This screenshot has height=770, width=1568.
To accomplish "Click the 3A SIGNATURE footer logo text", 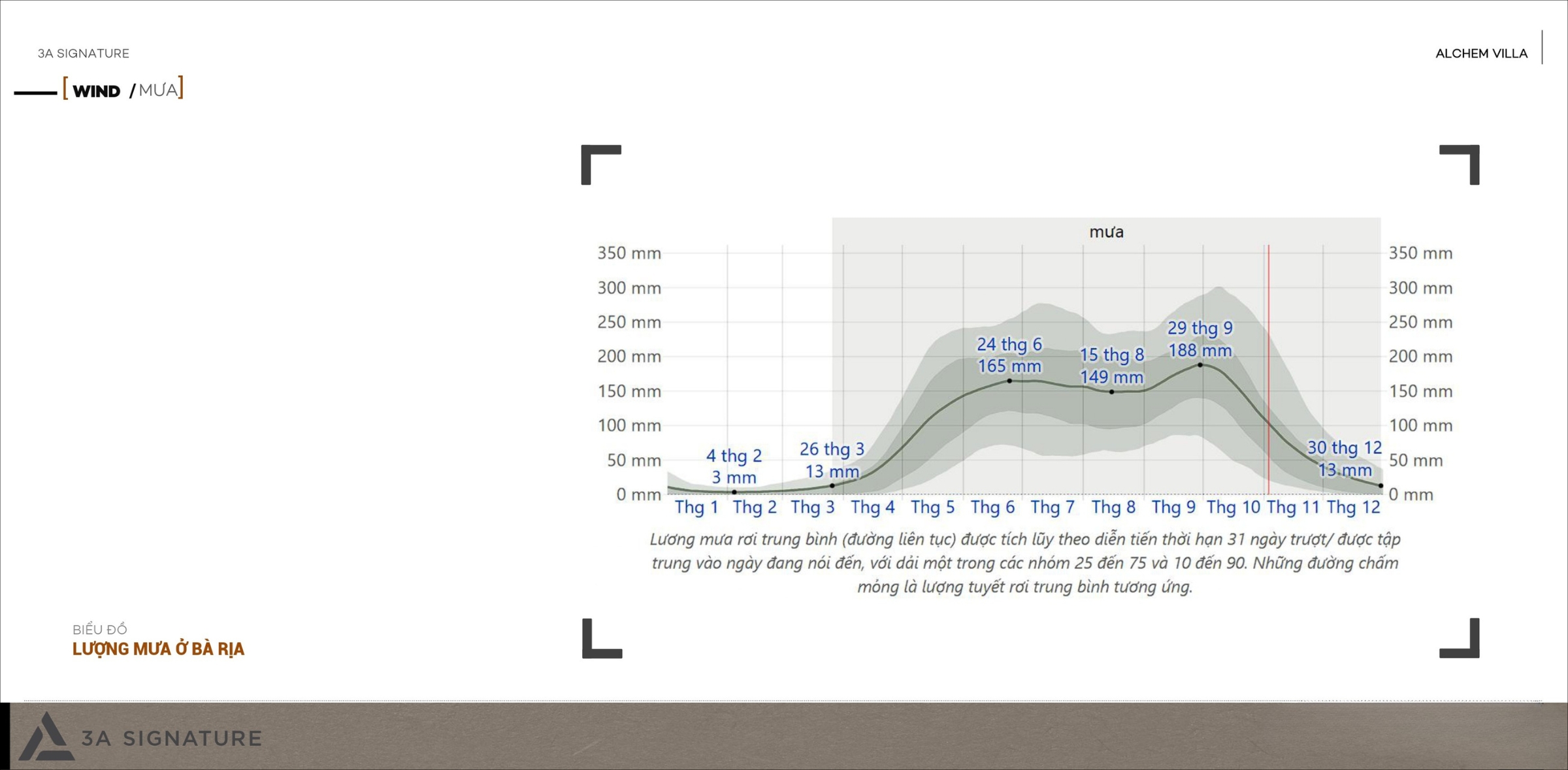I will (x=172, y=739).
